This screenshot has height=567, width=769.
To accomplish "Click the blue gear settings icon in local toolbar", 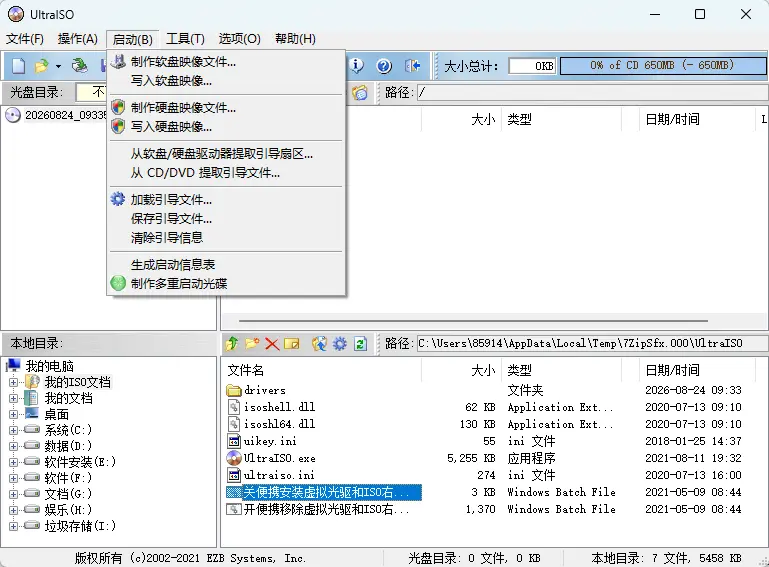I will [x=339, y=343].
